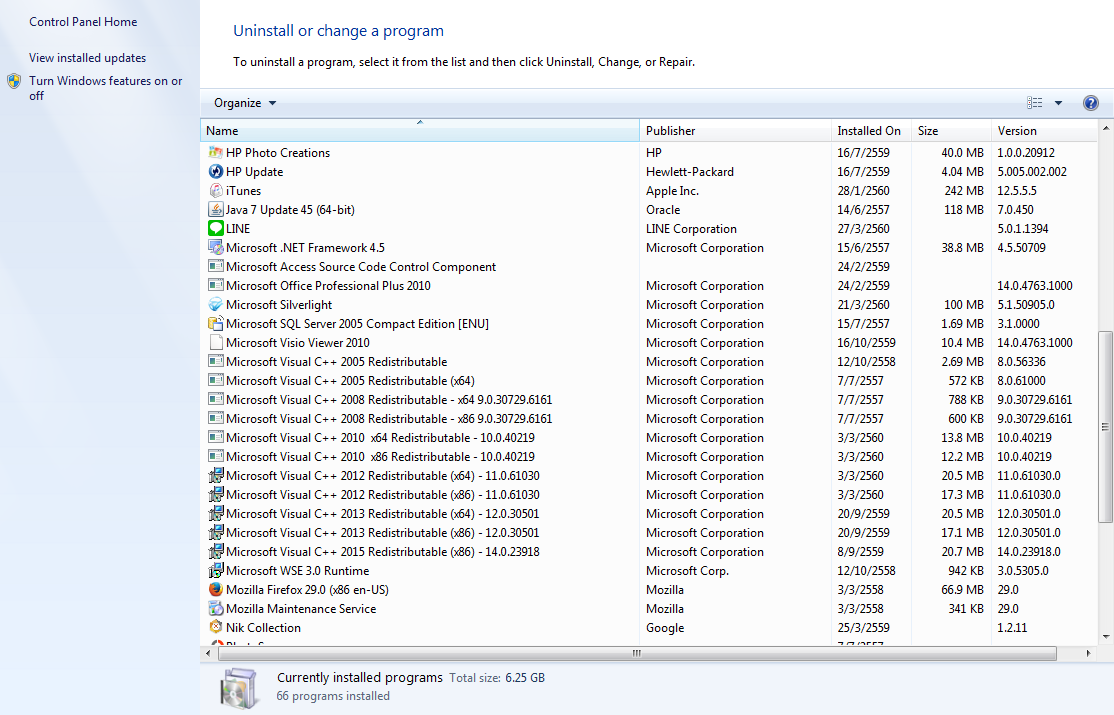
Task: Select the Mozilla Firefox 29.0 icon
Action: 215,590
